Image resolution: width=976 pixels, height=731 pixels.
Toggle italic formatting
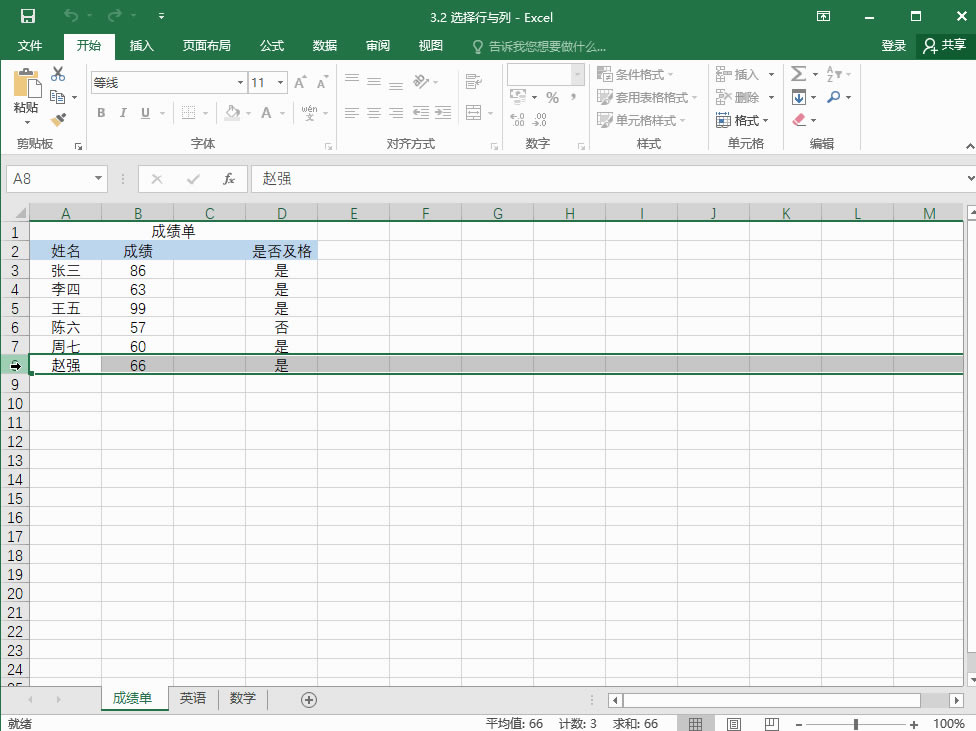tap(121, 112)
